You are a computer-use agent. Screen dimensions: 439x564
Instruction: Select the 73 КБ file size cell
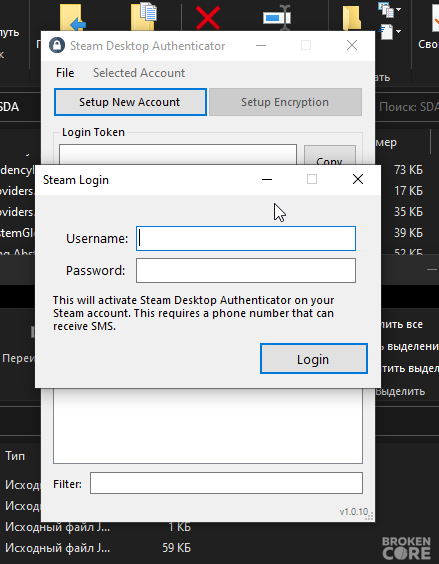[408, 169]
